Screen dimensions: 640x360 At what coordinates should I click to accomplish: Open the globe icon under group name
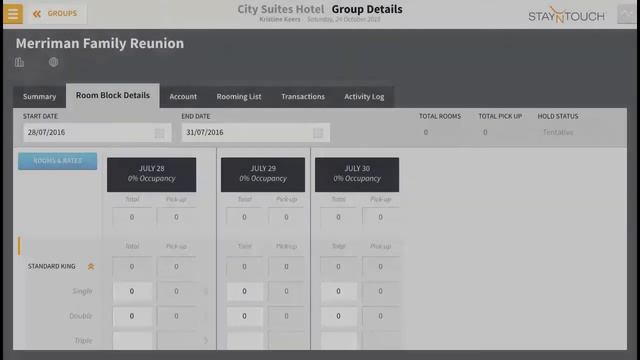click(x=53, y=62)
